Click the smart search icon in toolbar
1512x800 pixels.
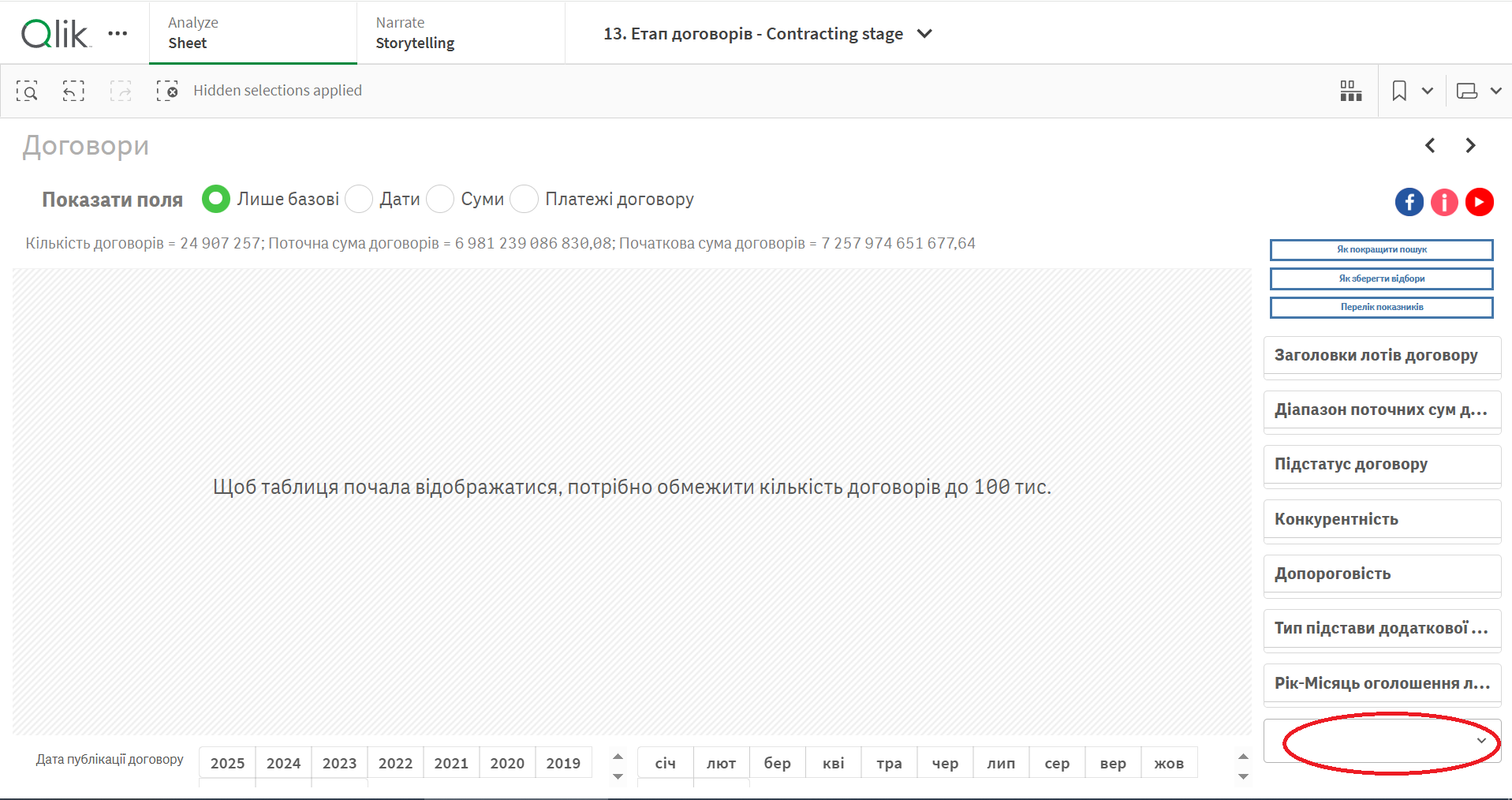pyautogui.click(x=27, y=92)
